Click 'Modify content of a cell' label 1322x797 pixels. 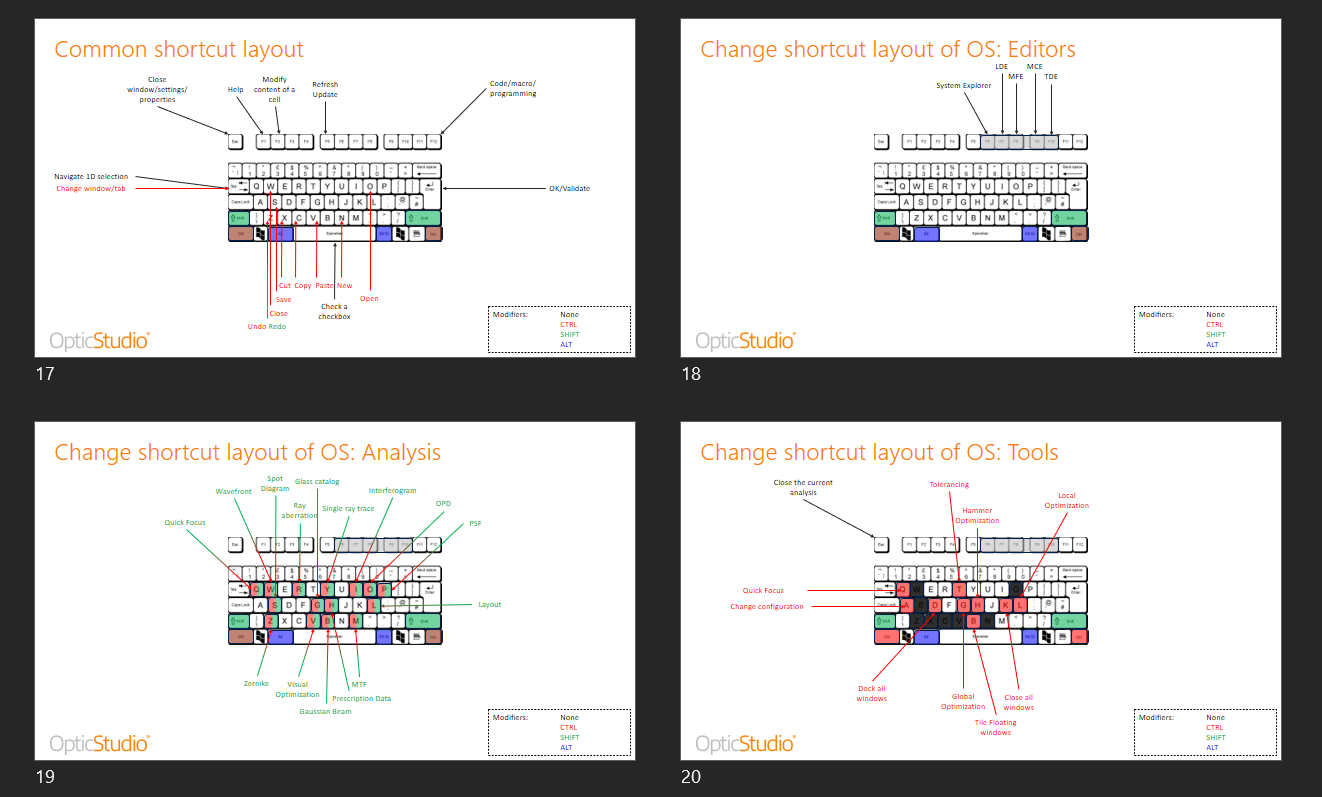[274, 89]
